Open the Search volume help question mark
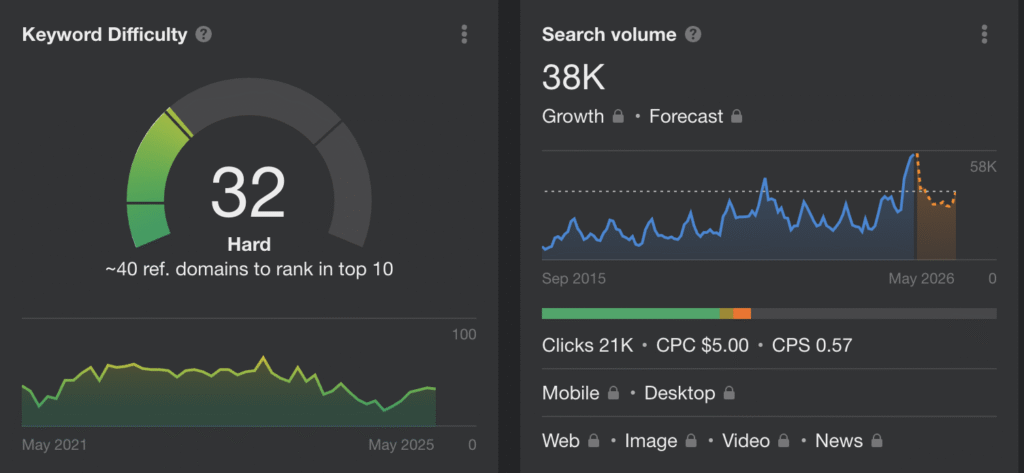The width and height of the screenshot is (1024, 473). 693,35
